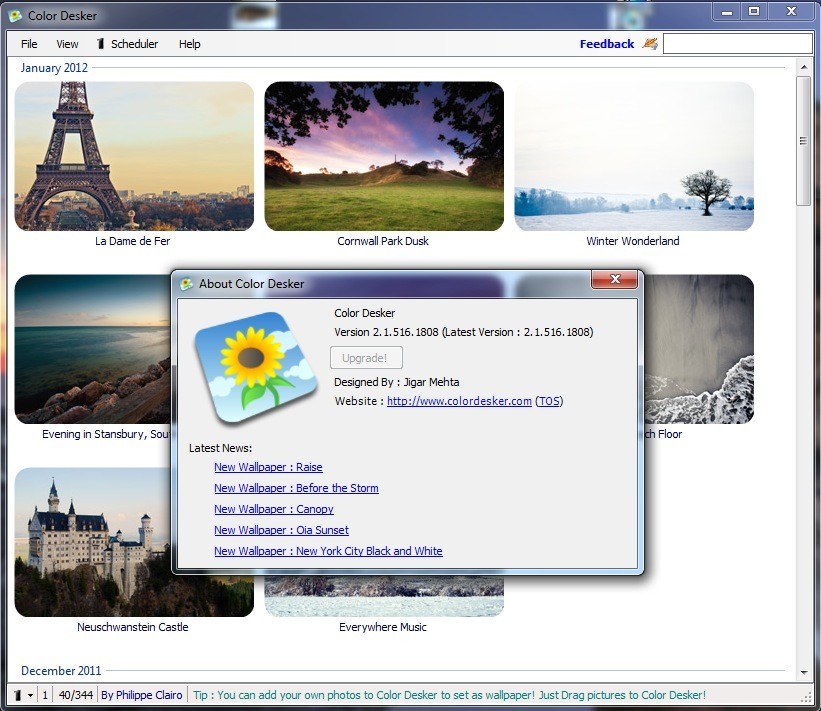This screenshot has height=711, width=821.
Task: Click the pencil icon next to Feedback
Action: 651,43
